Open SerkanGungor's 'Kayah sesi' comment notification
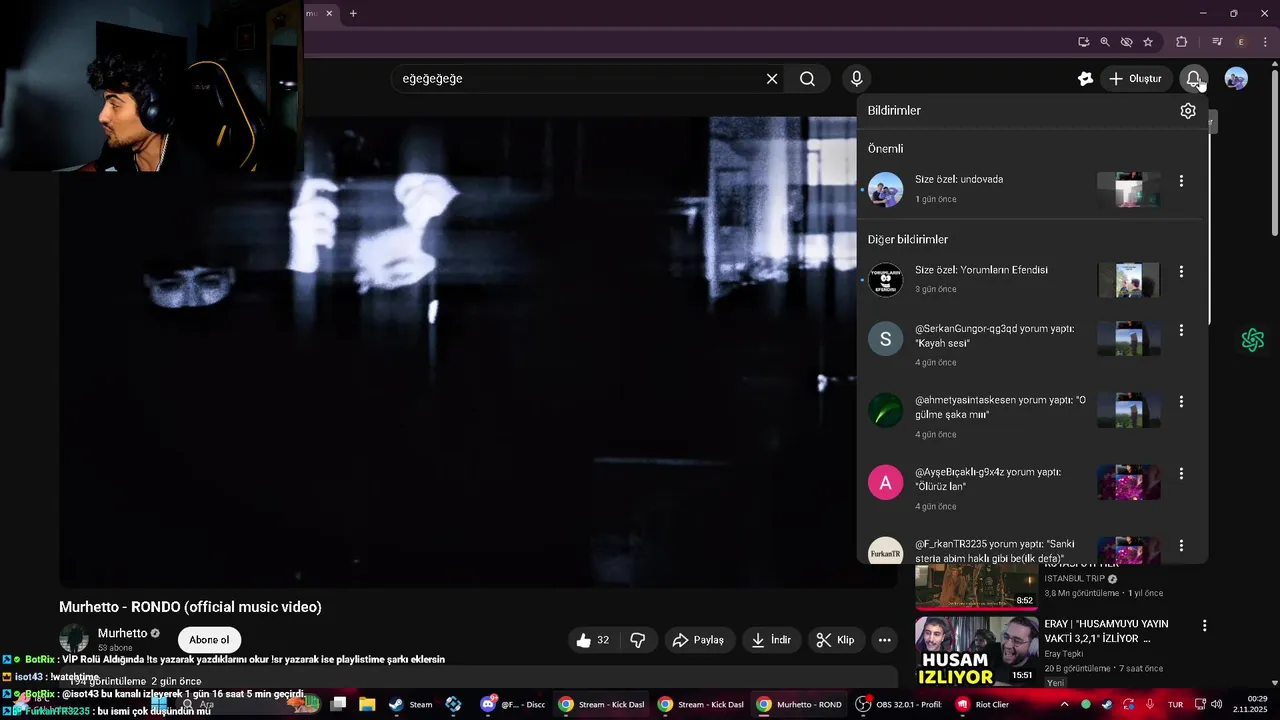The width and height of the screenshot is (1280, 720). 1031,345
